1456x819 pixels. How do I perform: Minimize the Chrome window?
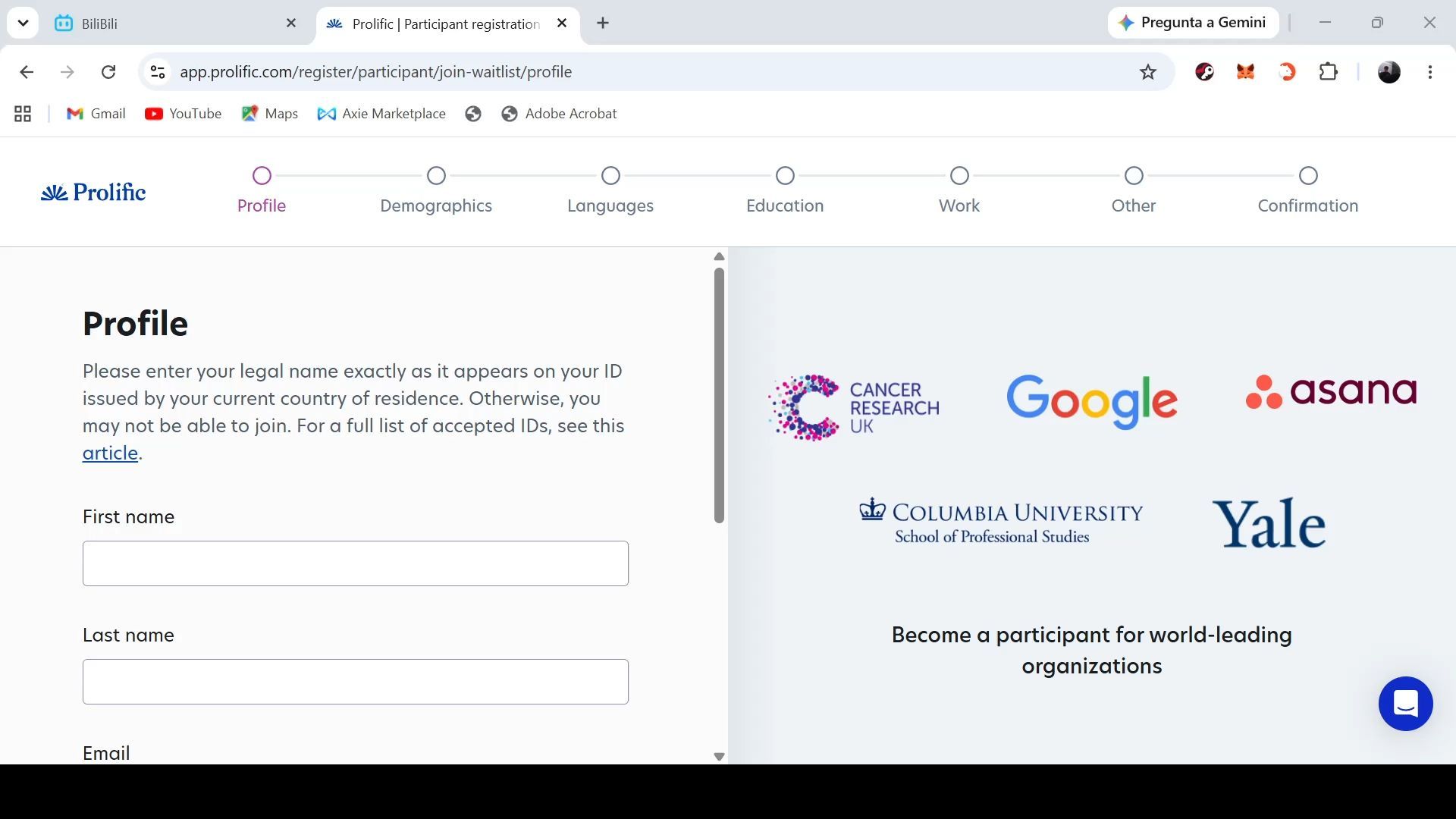pyautogui.click(x=1325, y=23)
